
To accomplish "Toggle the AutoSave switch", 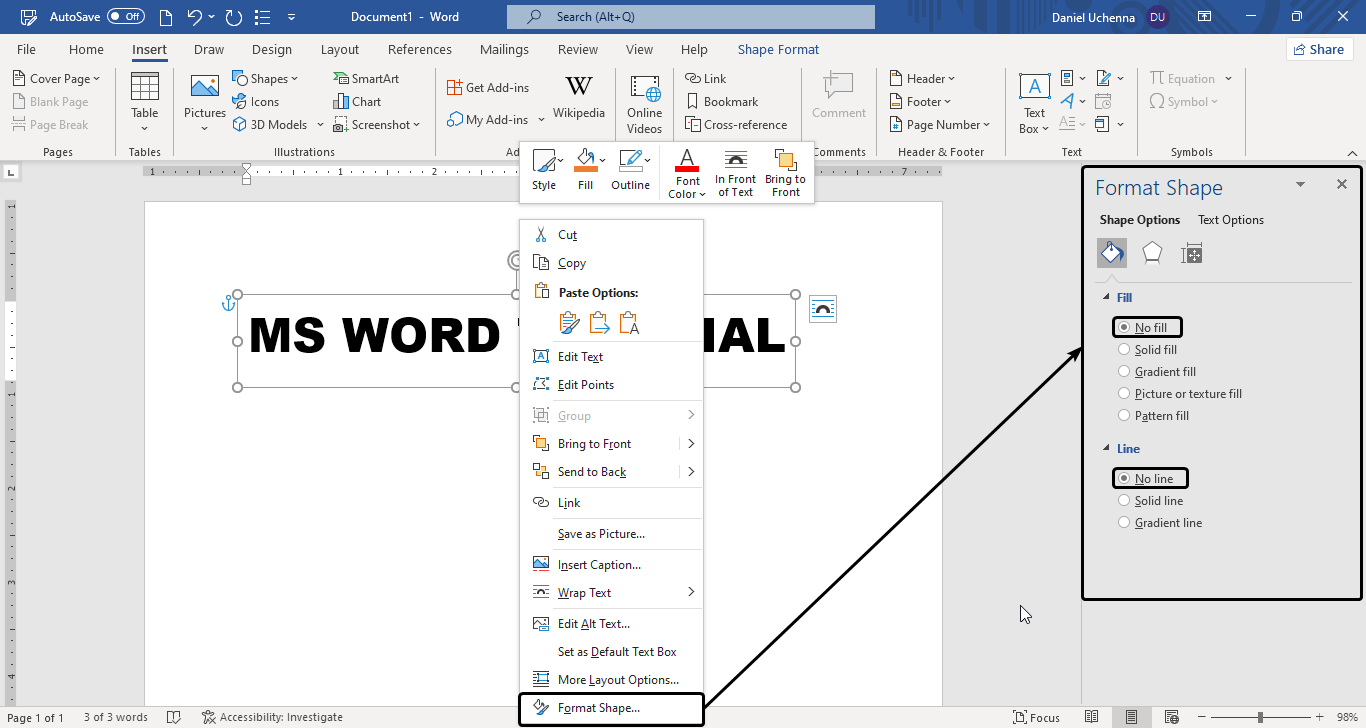I will (126, 17).
